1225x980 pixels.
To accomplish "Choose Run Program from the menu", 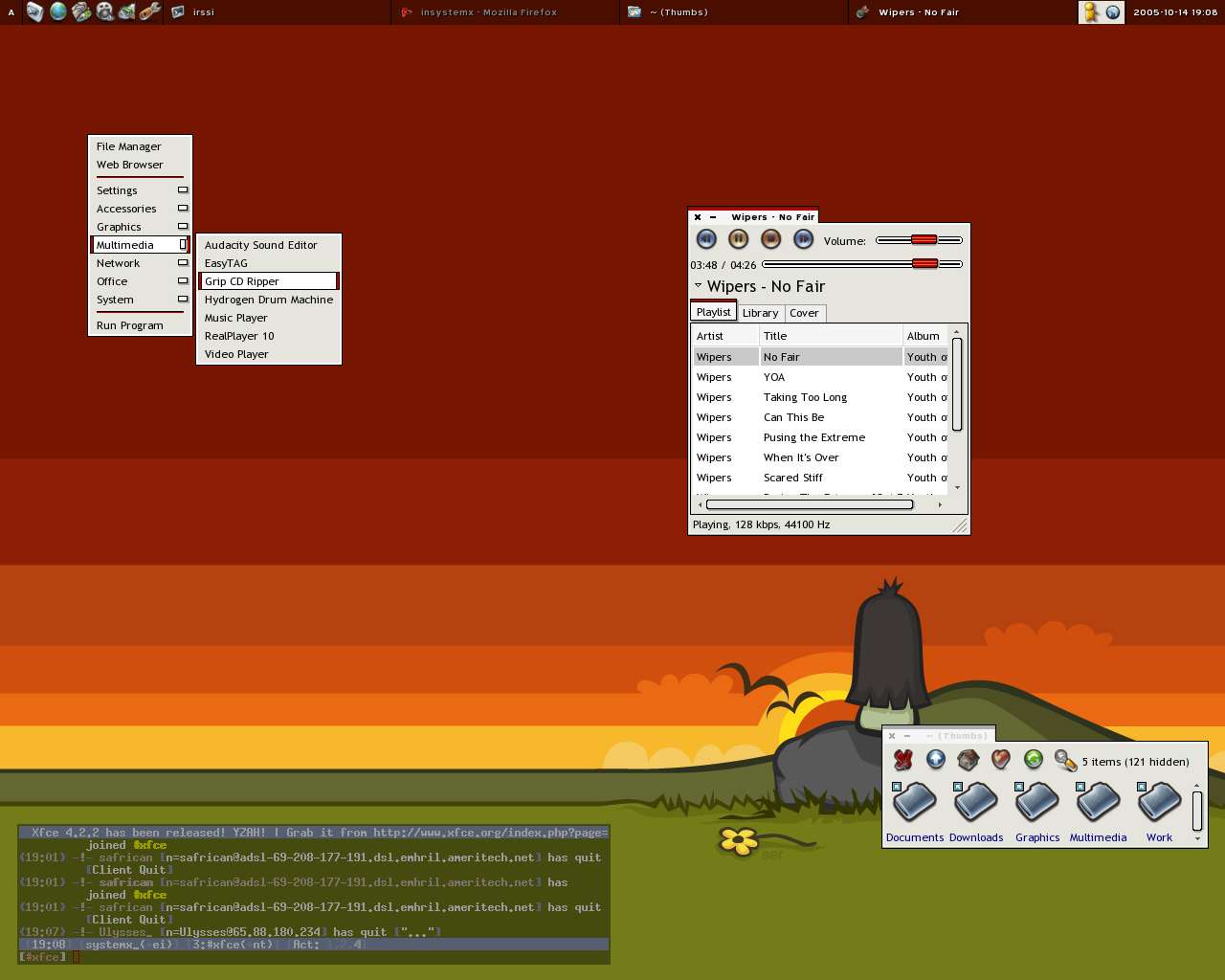I will point(141,325).
